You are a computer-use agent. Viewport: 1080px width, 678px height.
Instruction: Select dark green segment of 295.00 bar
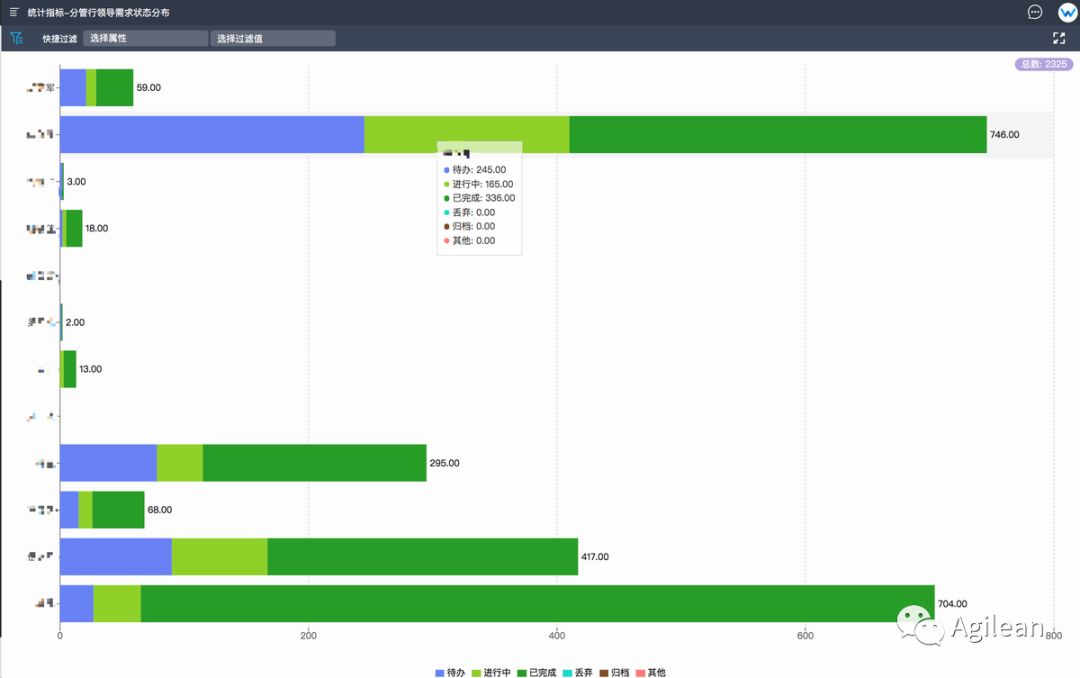click(x=315, y=463)
